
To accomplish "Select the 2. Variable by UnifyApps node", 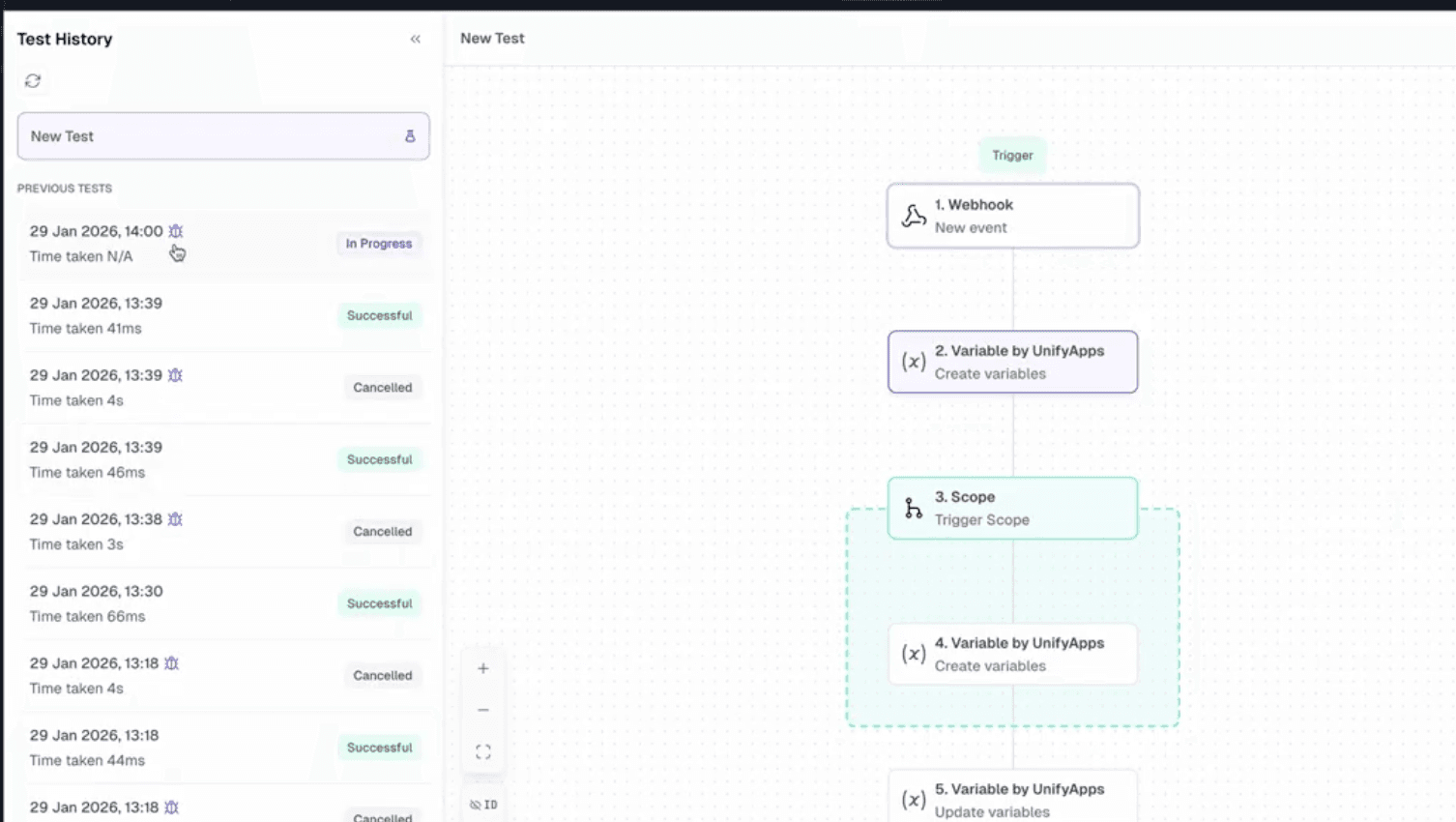I will [x=1012, y=363].
